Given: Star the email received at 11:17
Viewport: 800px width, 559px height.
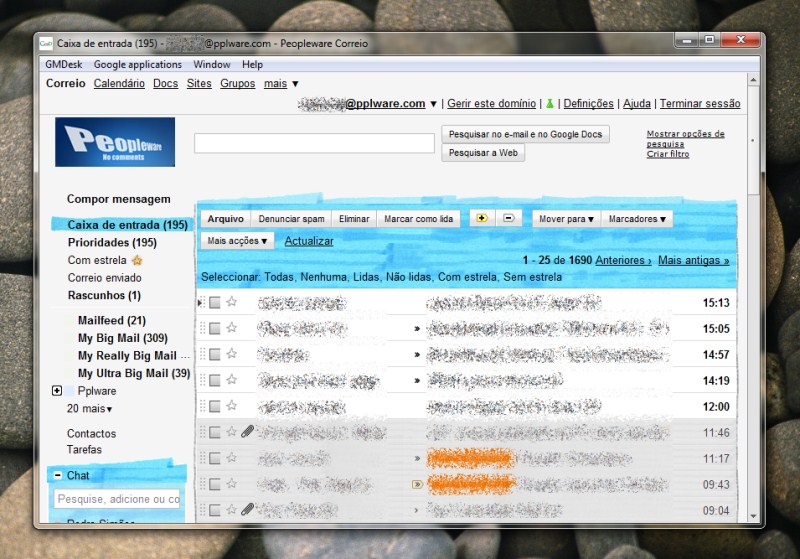Looking at the screenshot, I should pos(232,458).
